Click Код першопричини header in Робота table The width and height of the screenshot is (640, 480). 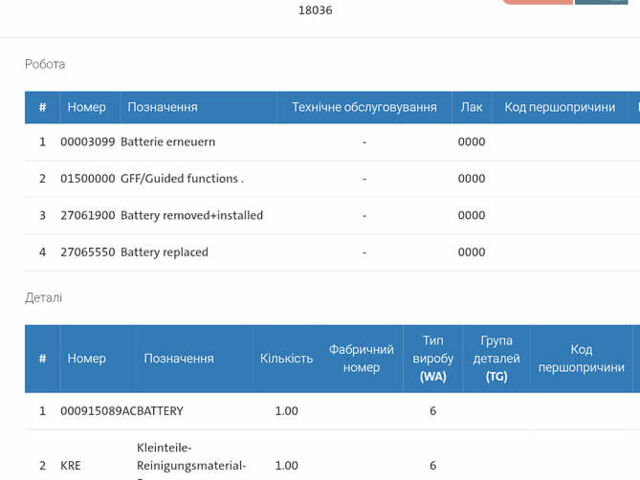pyautogui.click(x=559, y=107)
